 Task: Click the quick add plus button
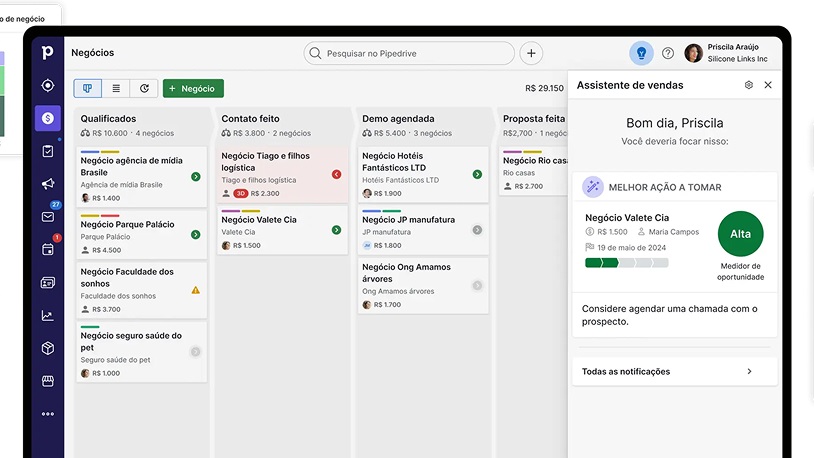pyautogui.click(x=531, y=53)
